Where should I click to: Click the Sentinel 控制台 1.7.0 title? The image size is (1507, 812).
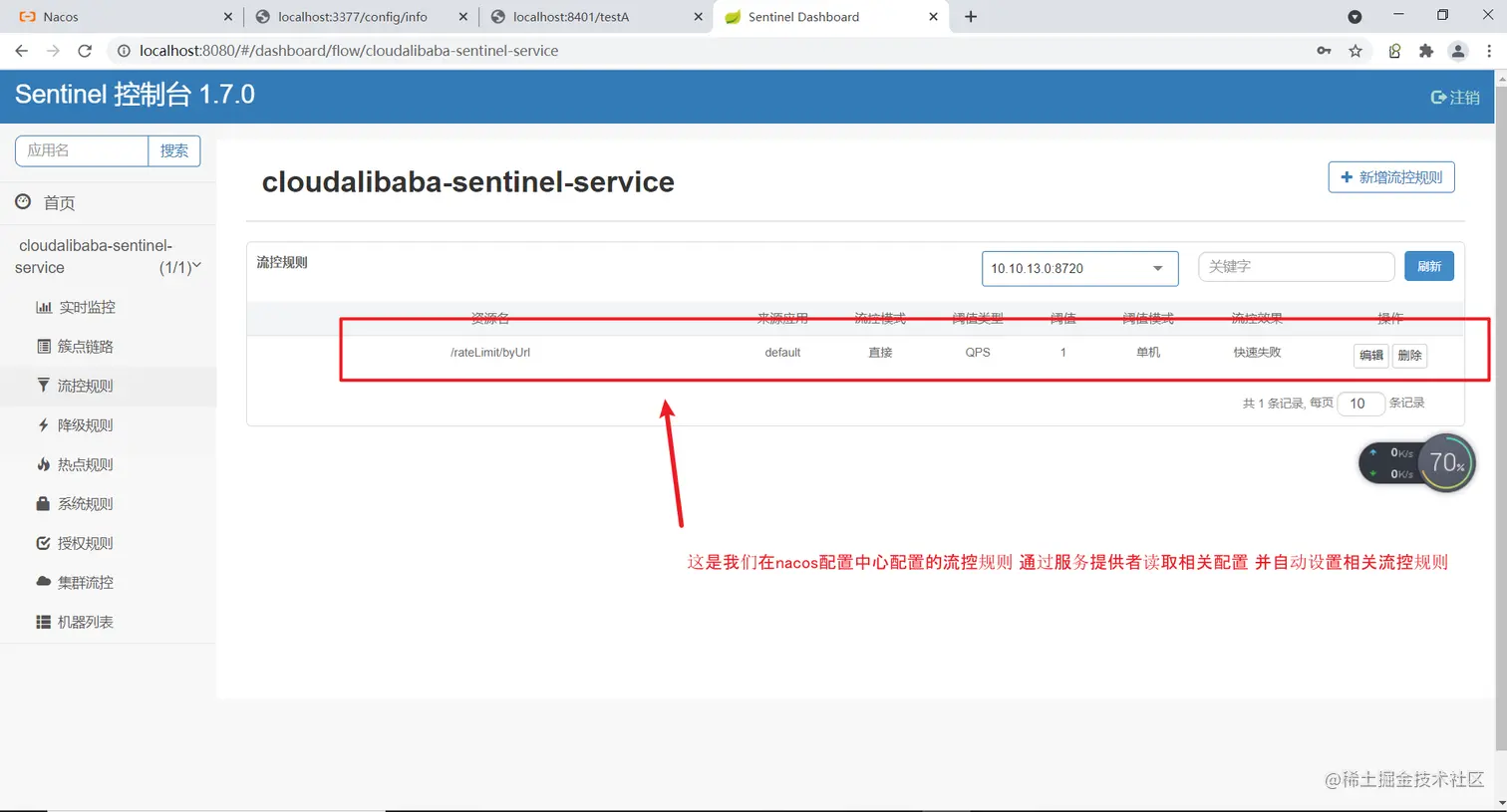pyautogui.click(x=135, y=95)
